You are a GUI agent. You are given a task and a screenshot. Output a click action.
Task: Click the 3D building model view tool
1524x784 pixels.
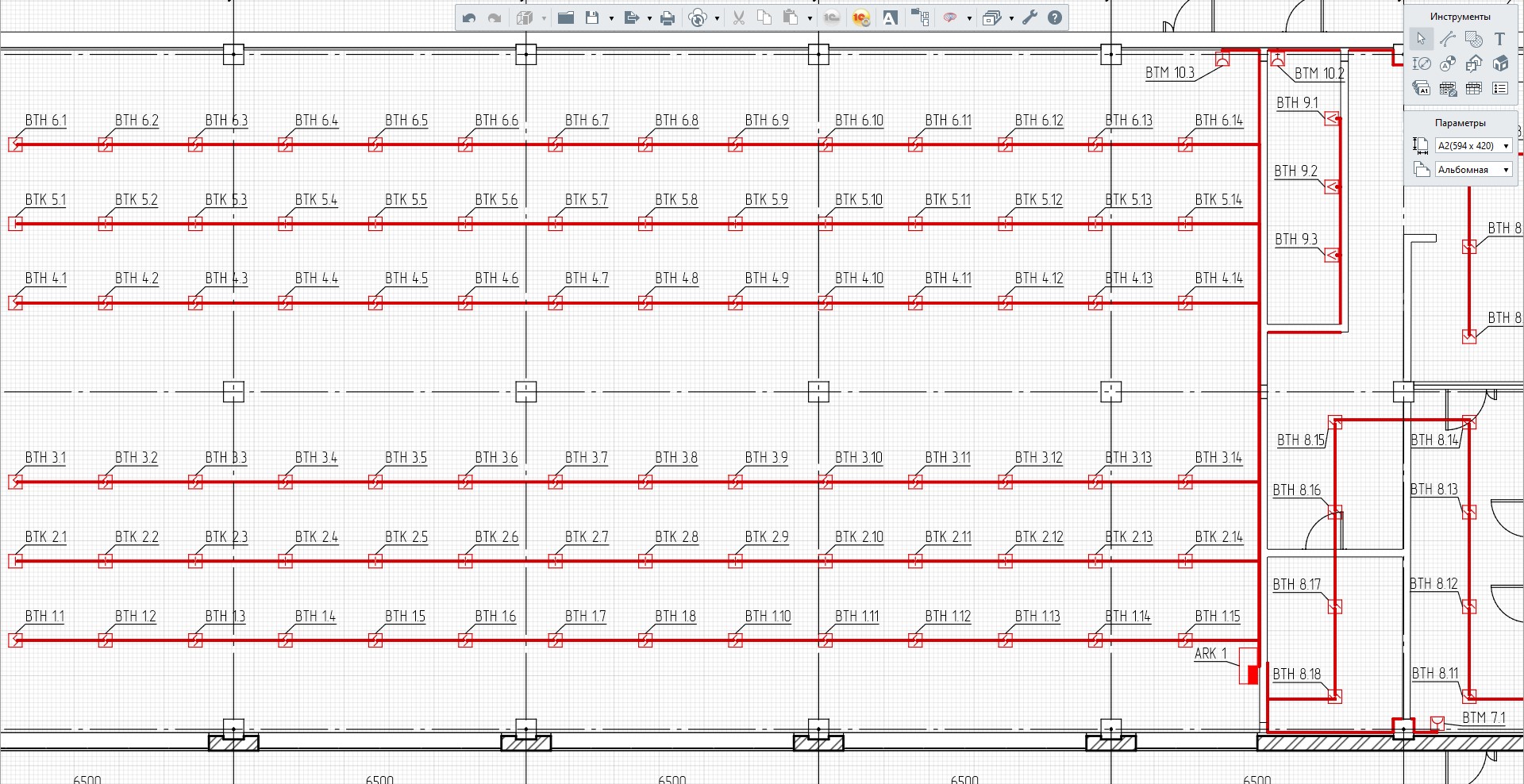[1500, 63]
